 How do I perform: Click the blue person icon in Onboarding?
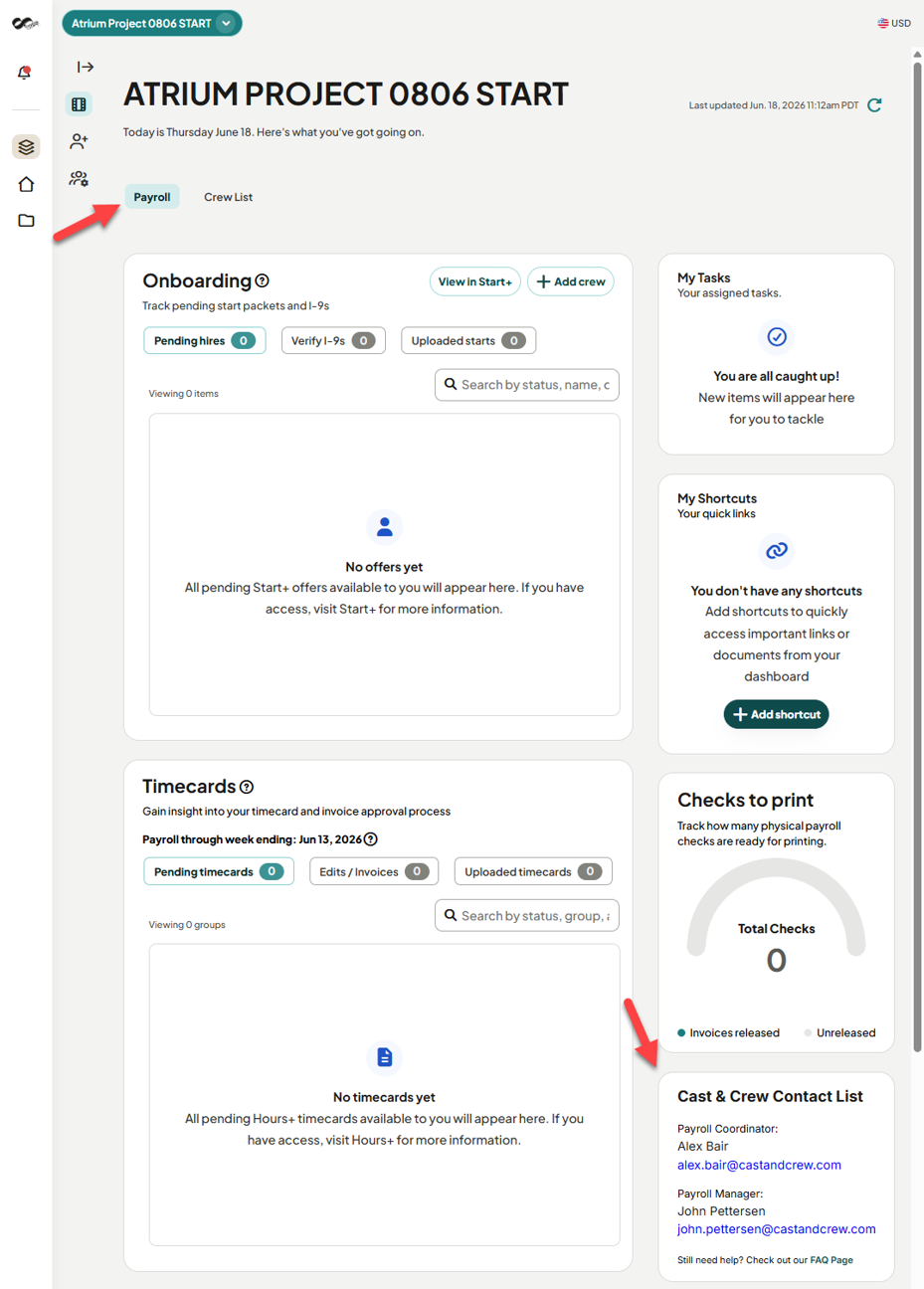[x=385, y=527]
